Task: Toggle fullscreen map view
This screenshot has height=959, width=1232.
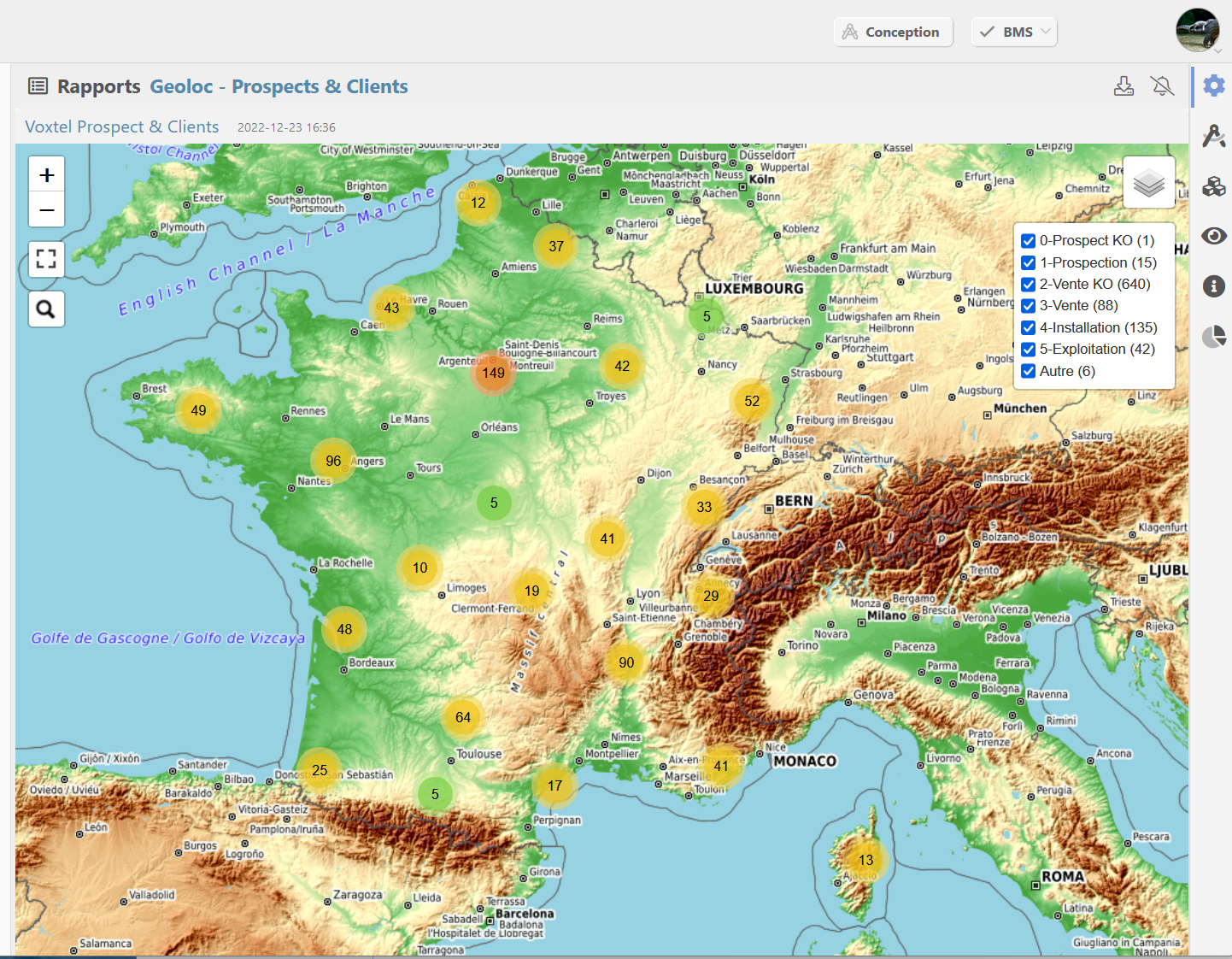Action: [47, 259]
